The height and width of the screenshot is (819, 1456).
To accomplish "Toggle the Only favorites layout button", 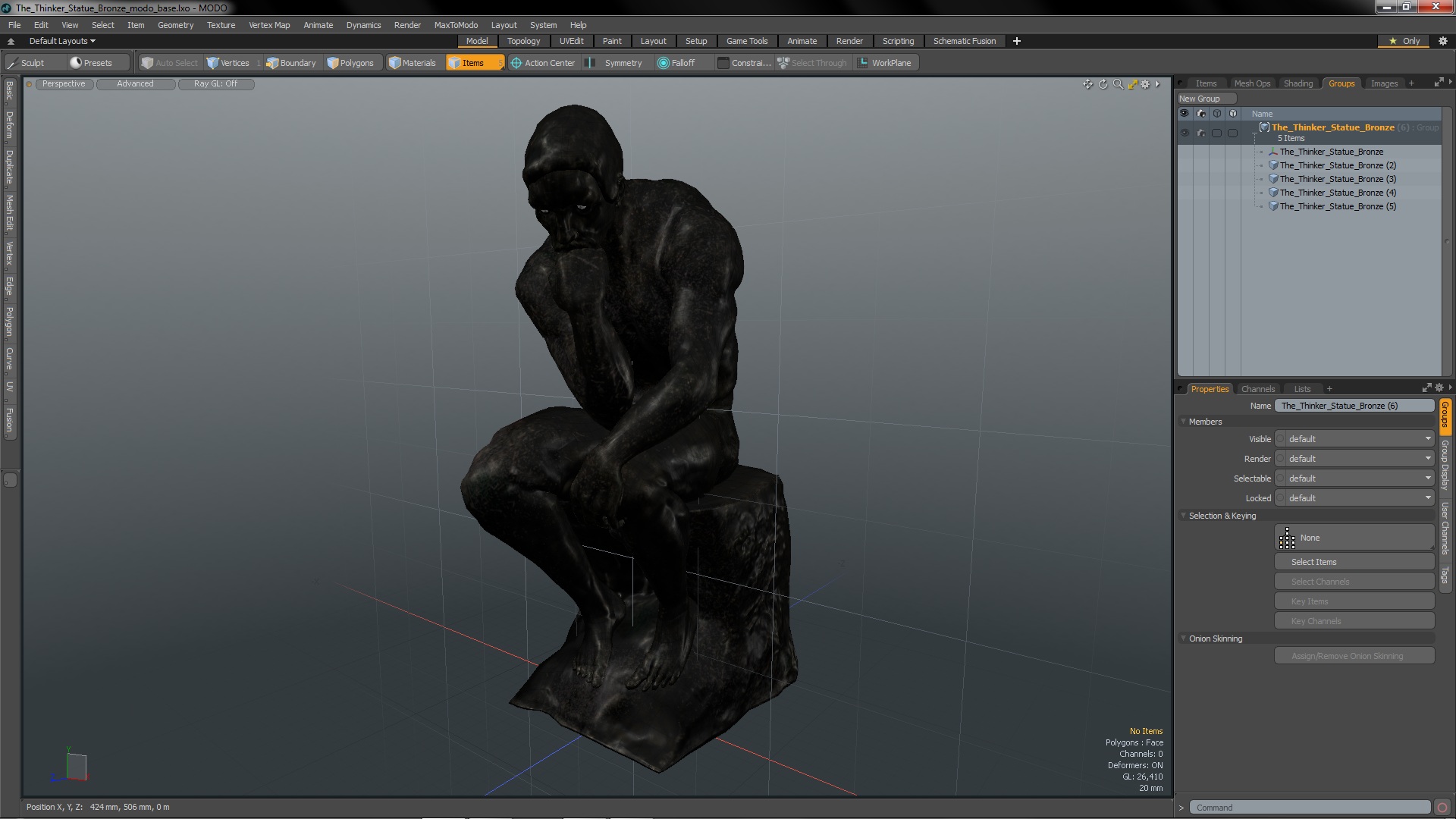I will (x=1404, y=41).
